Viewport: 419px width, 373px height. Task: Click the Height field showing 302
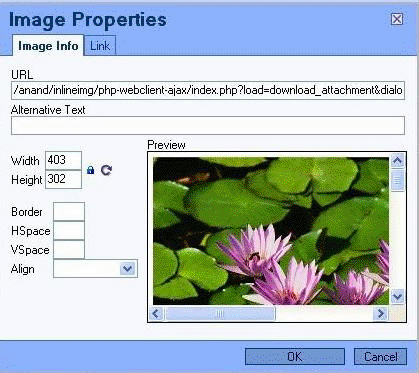click(63, 179)
